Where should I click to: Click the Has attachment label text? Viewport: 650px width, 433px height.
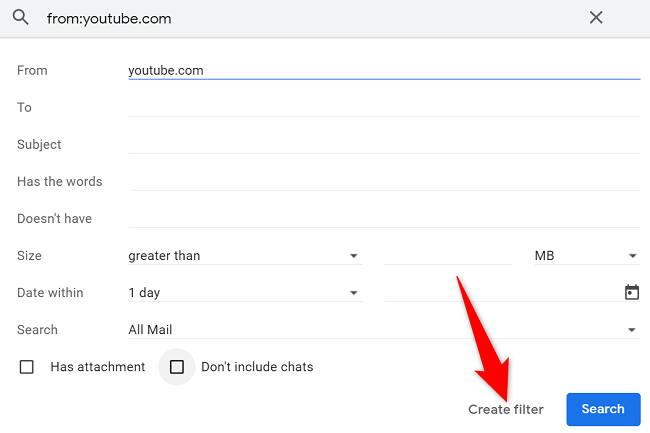tap(98, 367)
